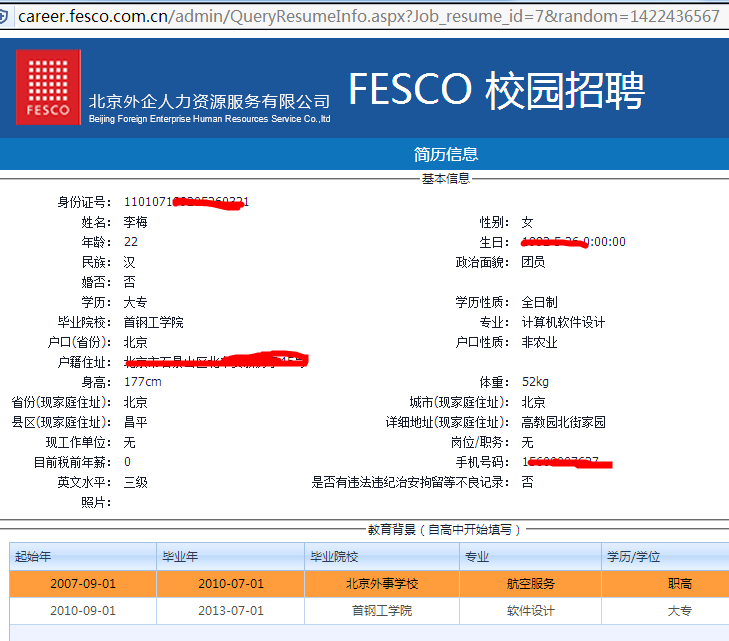Click the '基本信息' section heading

click(x=445, y=178)
